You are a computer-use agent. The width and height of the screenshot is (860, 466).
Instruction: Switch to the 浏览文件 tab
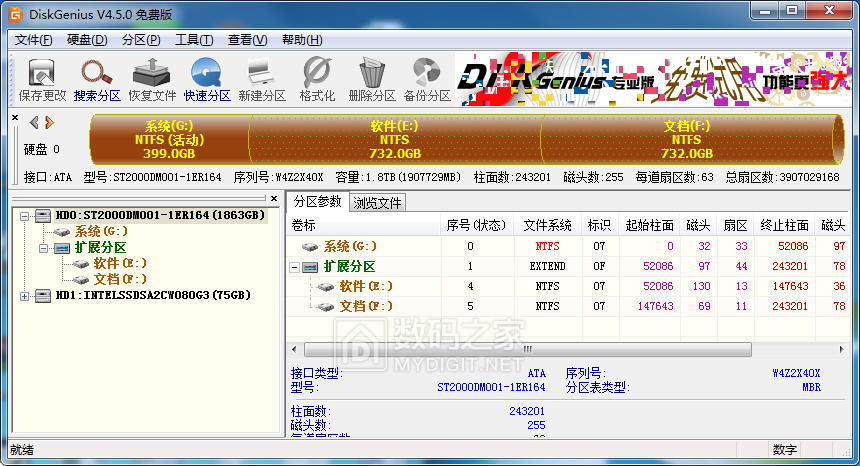click(x=377, y=203)
